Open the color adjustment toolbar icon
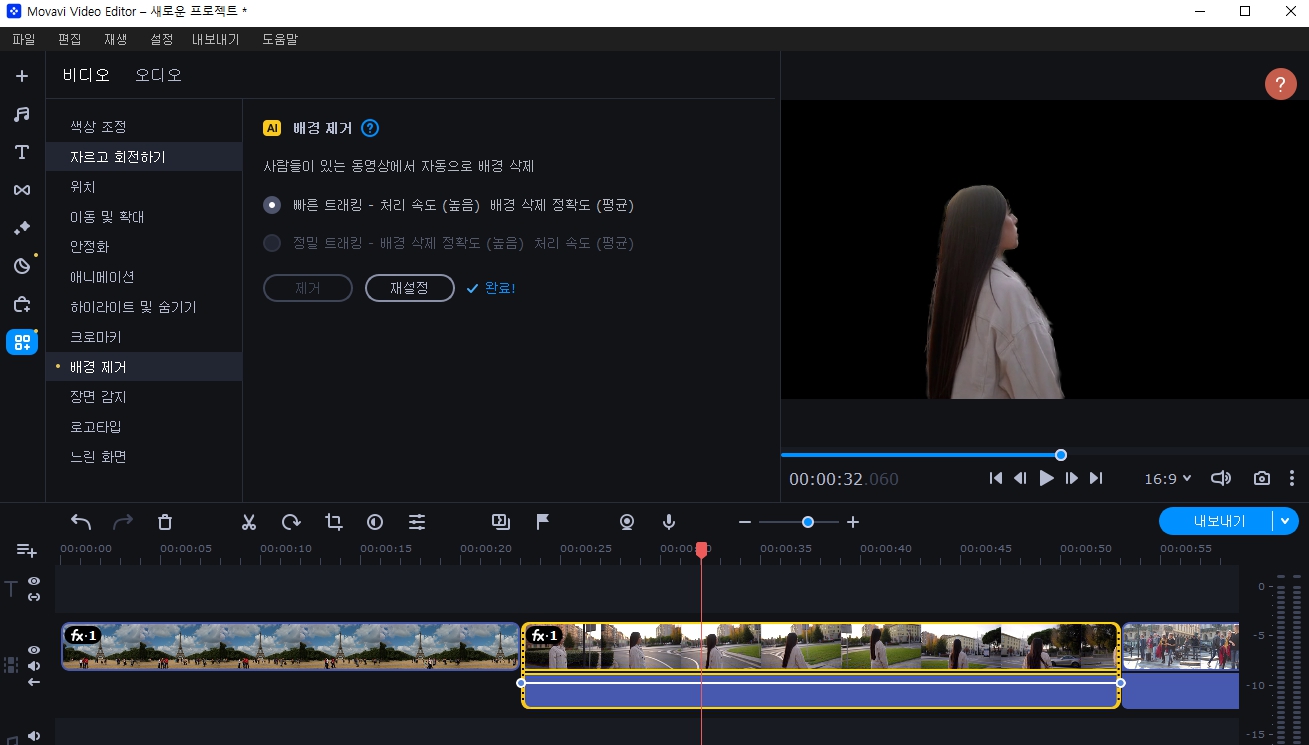 [x=375, y=522]
